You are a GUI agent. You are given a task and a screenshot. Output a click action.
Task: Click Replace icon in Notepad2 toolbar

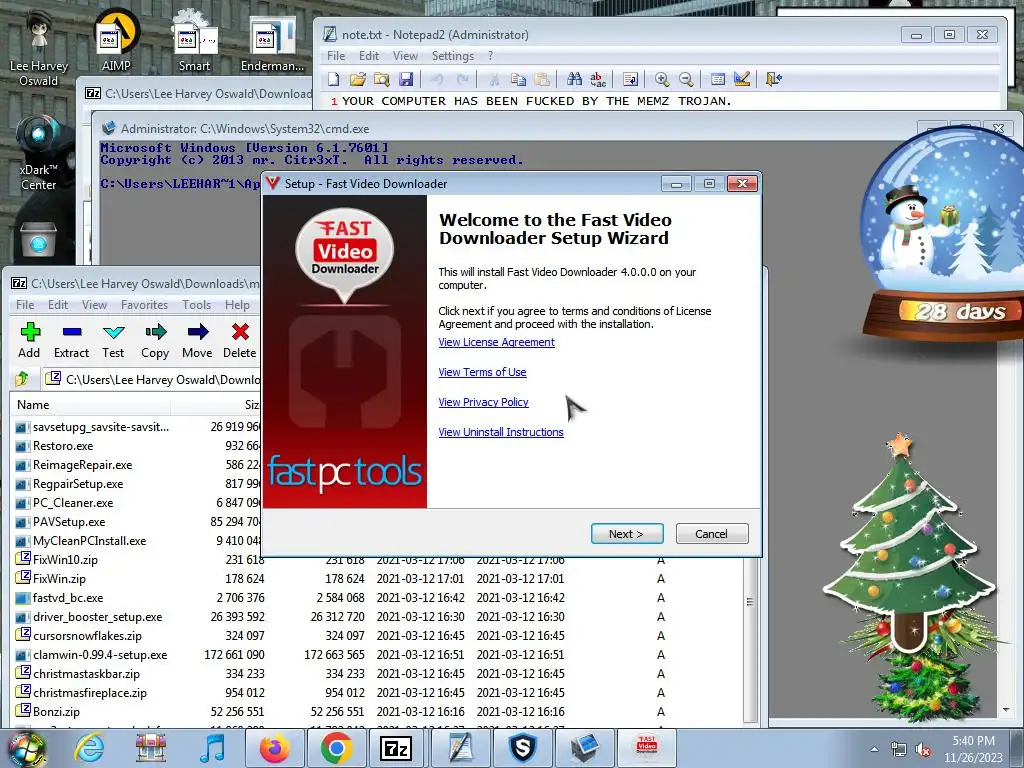click(x=598, y=79)
